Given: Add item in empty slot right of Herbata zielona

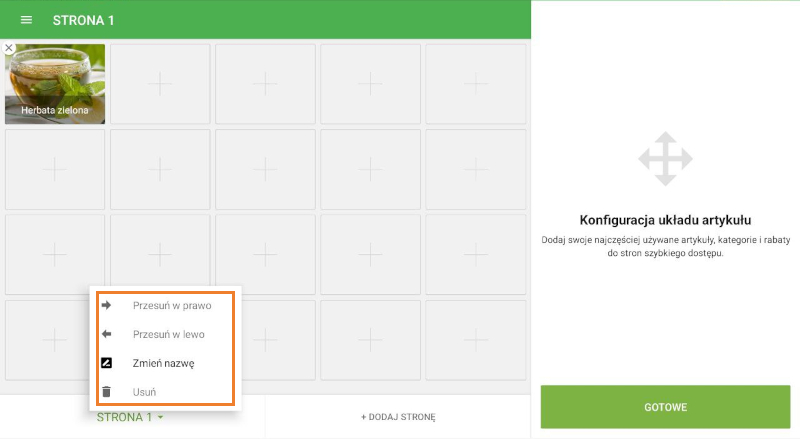Looking at the screenshot, I should [x=160, y=84].
